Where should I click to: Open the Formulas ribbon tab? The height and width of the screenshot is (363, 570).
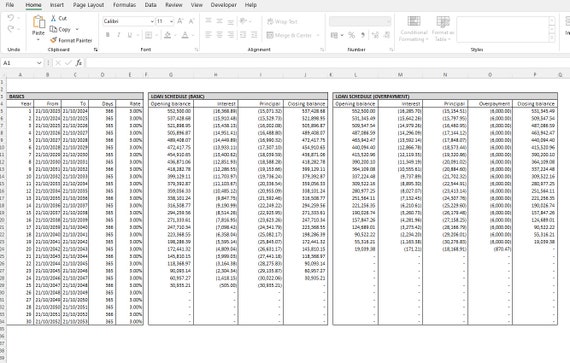point(124,5)
